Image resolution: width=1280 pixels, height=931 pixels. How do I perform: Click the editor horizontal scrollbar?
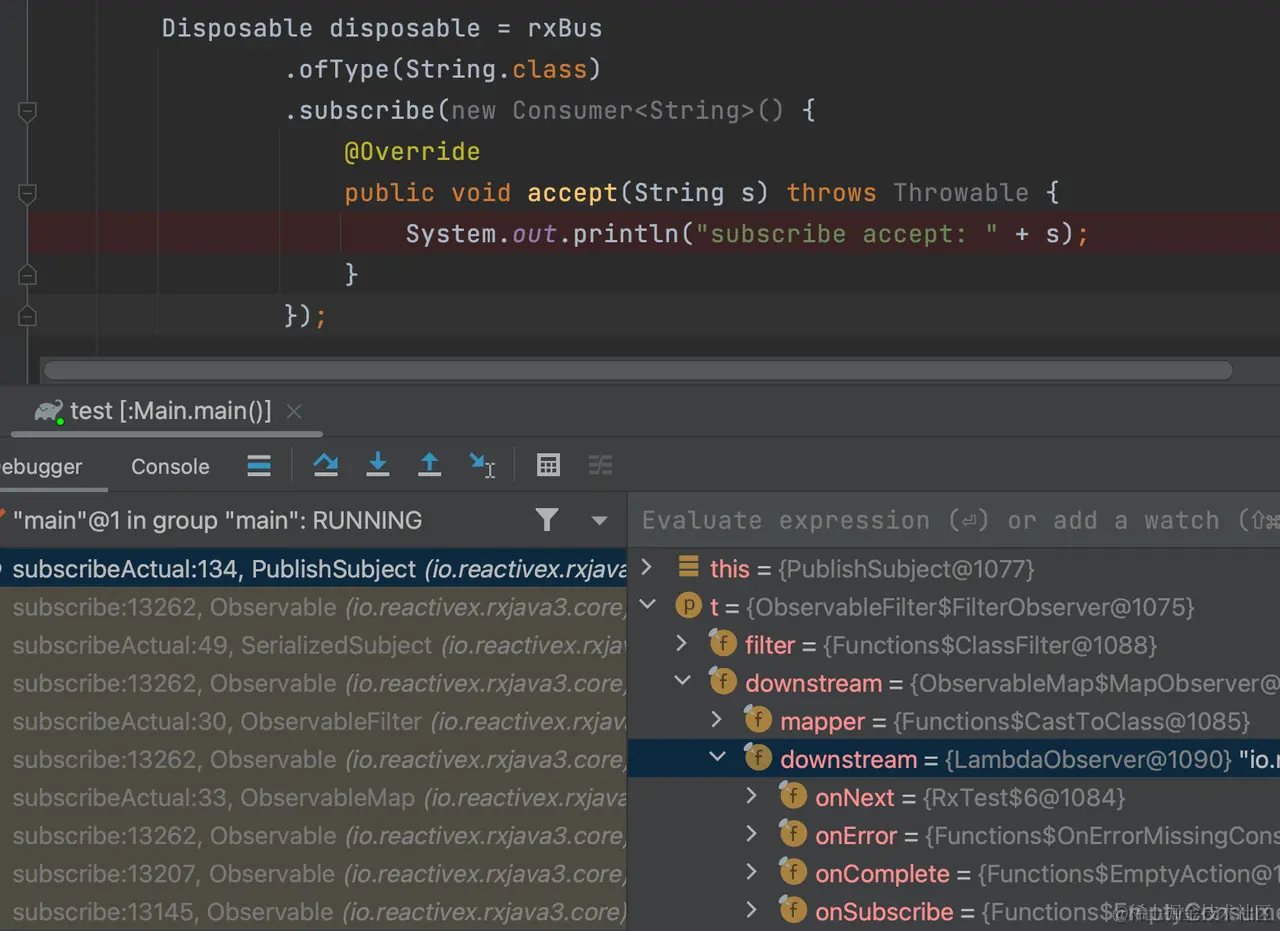pos(638,370)
